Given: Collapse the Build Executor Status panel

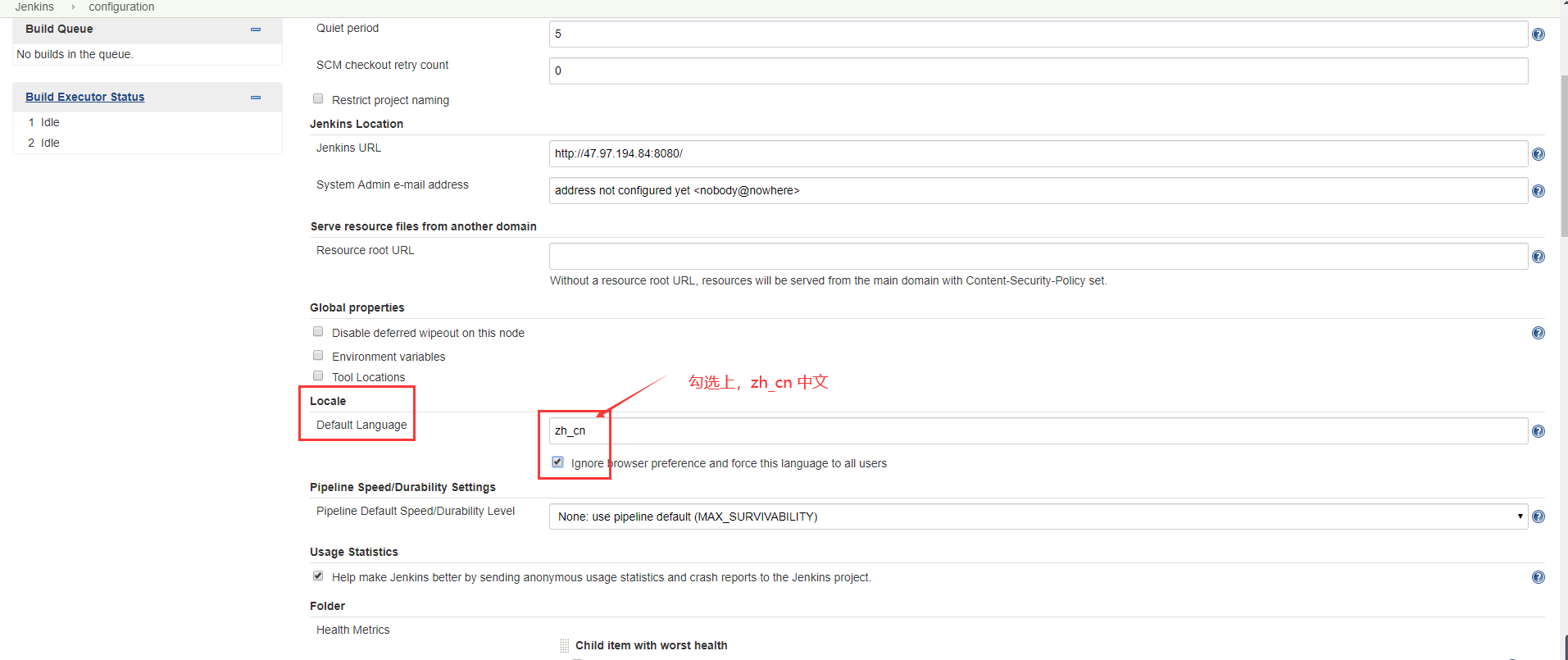Looking at the screenshot, I should click(256, 98).
